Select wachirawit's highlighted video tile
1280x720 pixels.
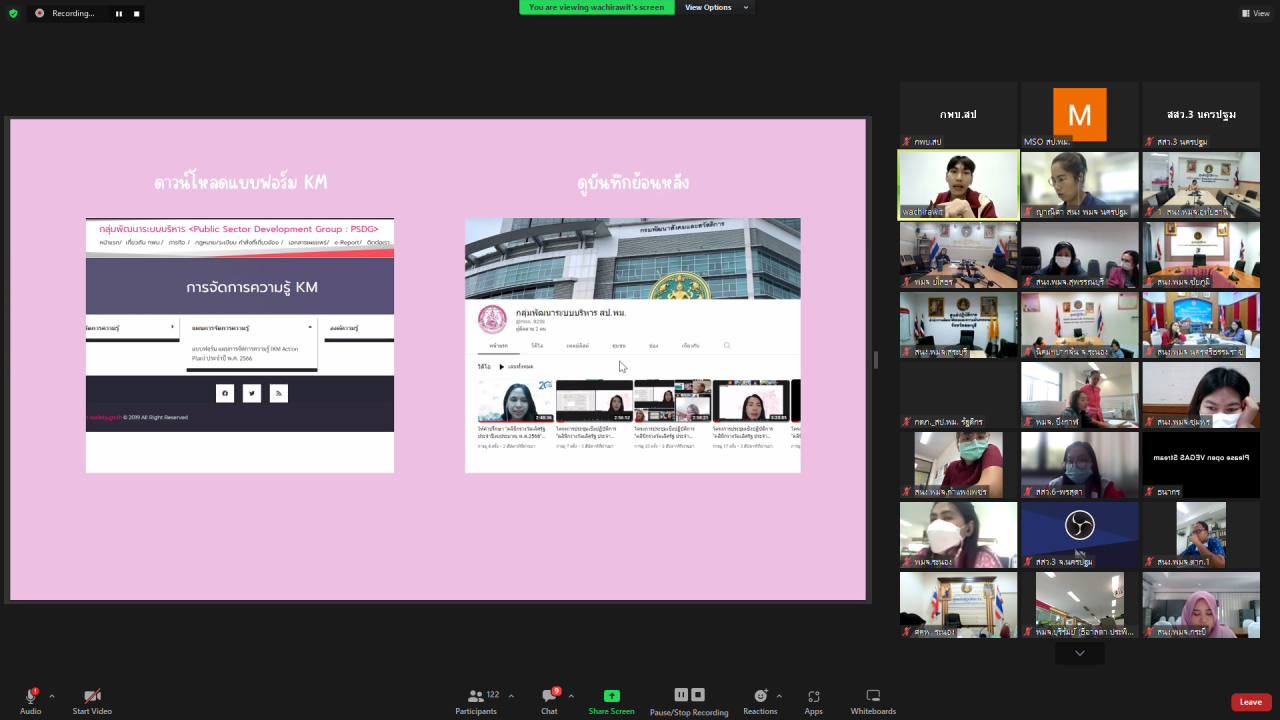click(959, 185)
